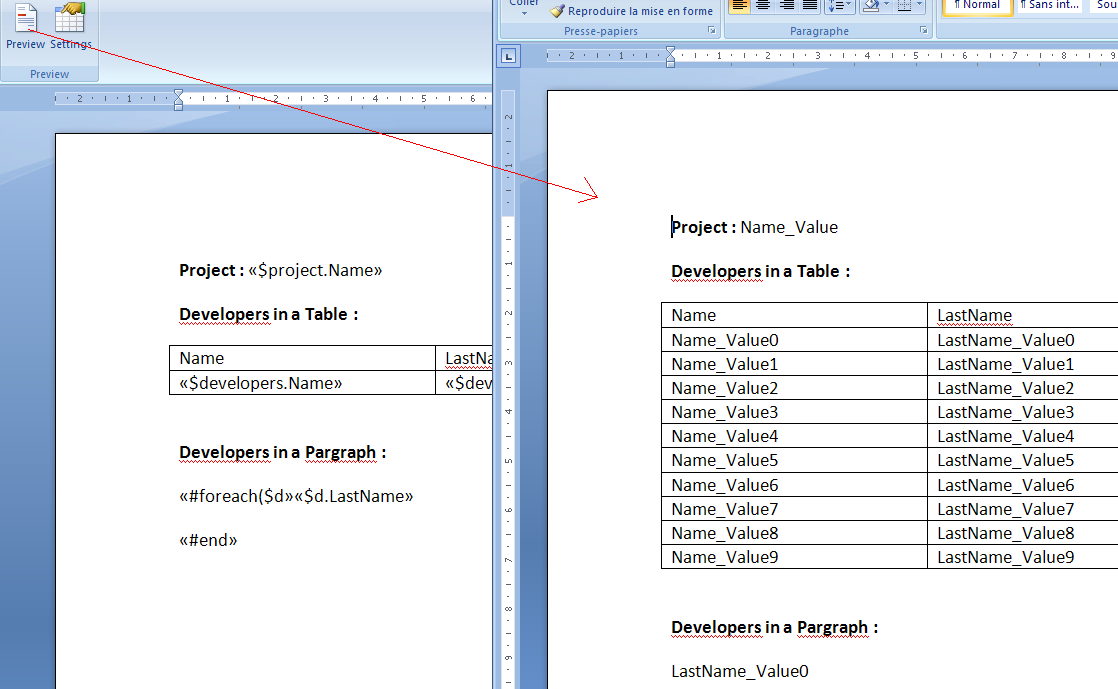The height and width of the screenshot is (689, 1118).
Task: Click the Name_Value1 cell
Action: pyautogui.click(x=794, y=364)
